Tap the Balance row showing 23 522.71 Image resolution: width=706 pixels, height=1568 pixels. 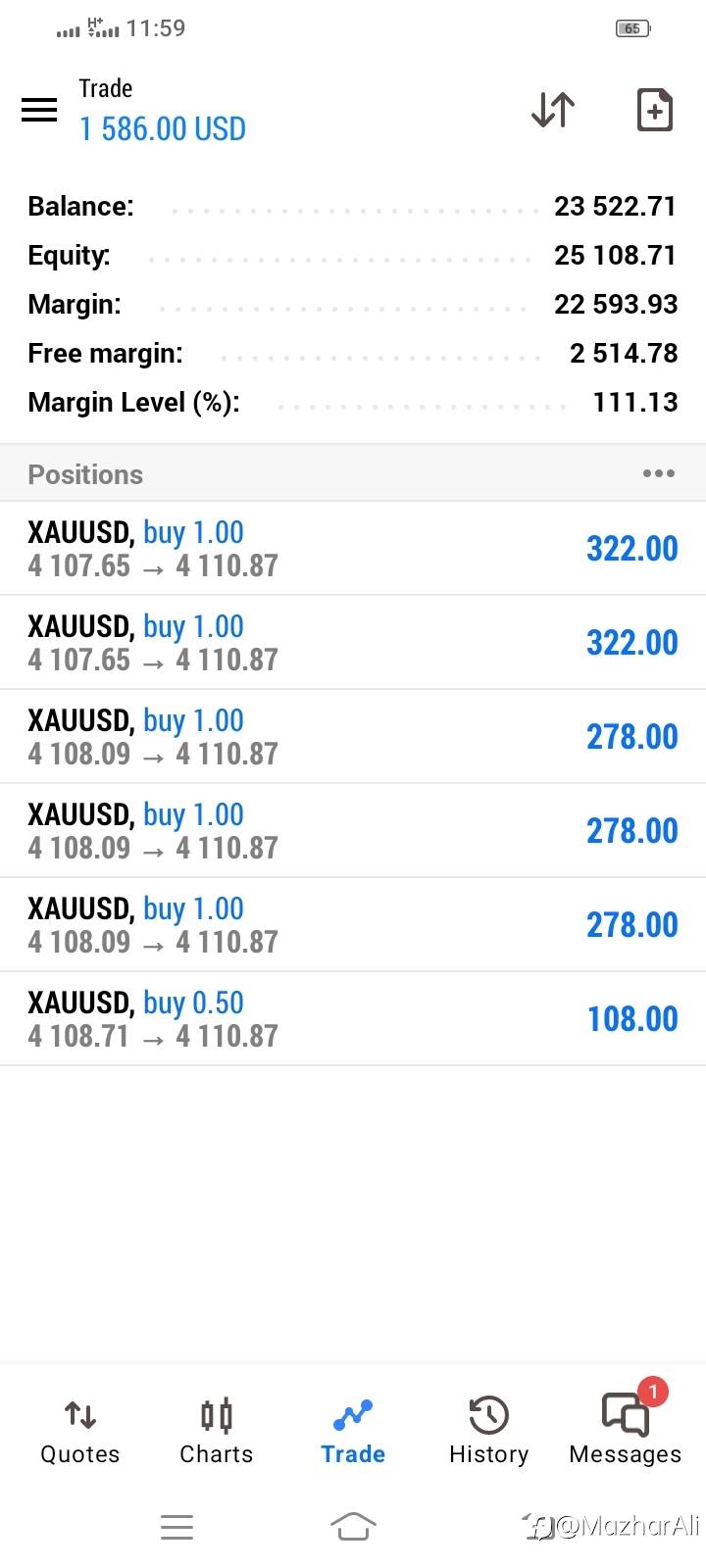(353, 207)
